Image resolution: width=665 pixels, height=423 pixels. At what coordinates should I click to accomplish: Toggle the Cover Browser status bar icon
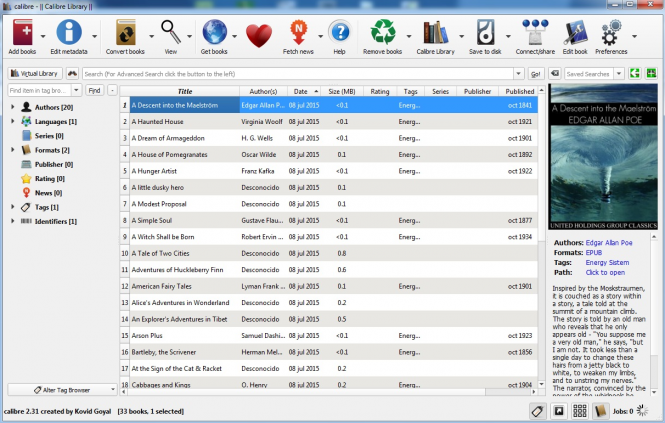click(x=559, y=411)
